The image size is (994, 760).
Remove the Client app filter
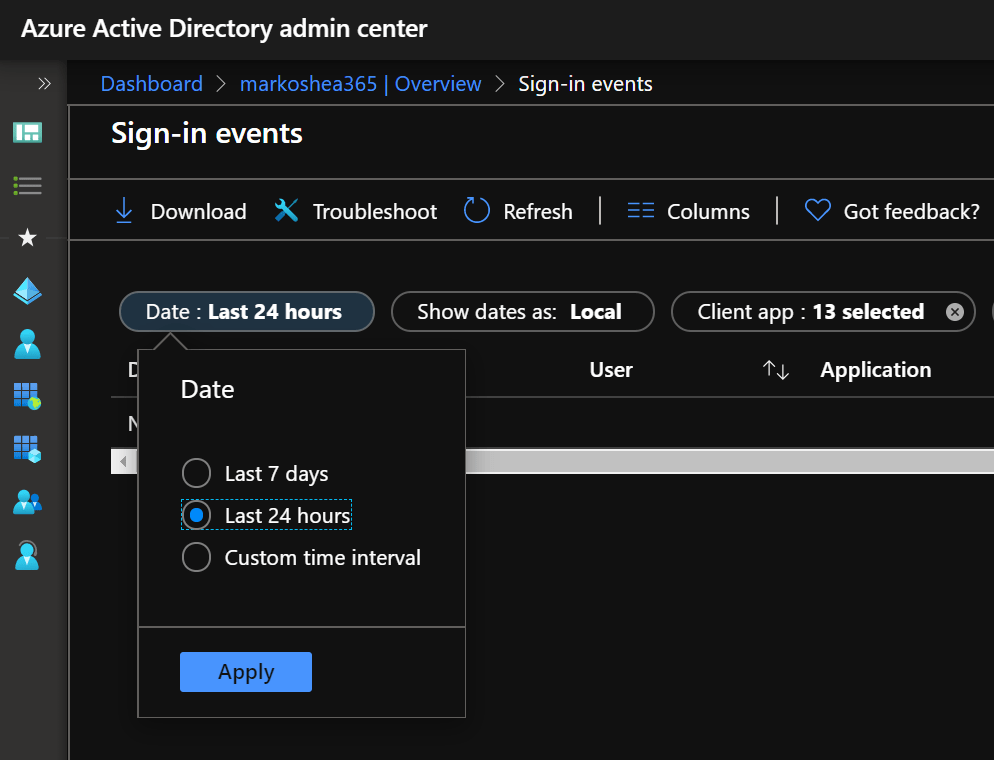955,312
